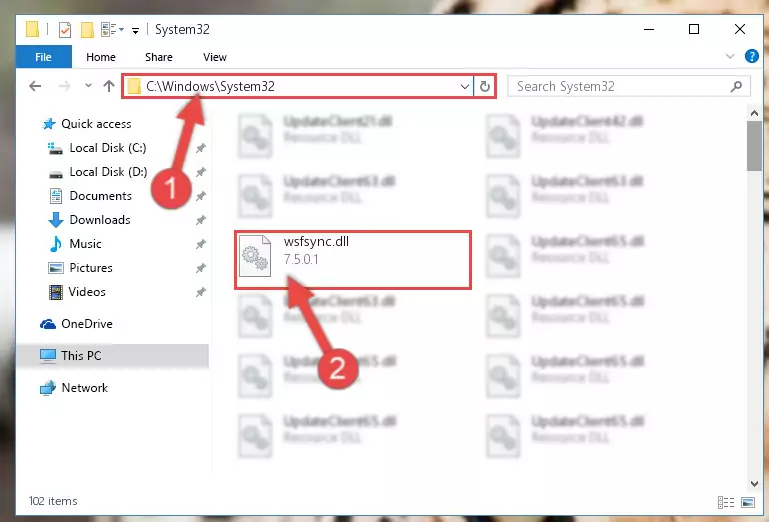Open Pictures in the sidebar
This screenshot has width=769, height=522.
tap(91, 268)
